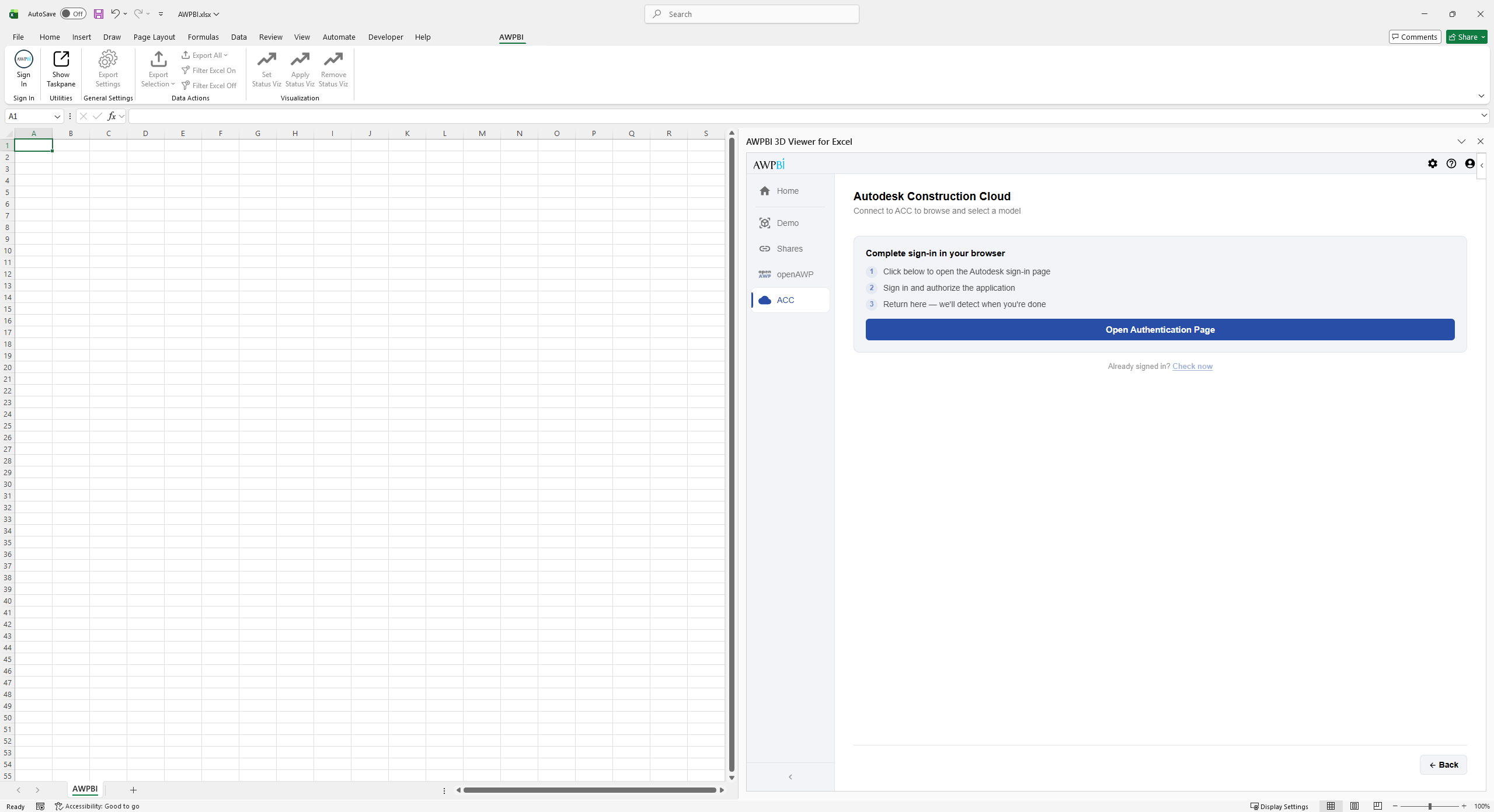
Task: Open Demo in the AWPBI sidebar
Action: pyautogui.click(x=790, y=223)
